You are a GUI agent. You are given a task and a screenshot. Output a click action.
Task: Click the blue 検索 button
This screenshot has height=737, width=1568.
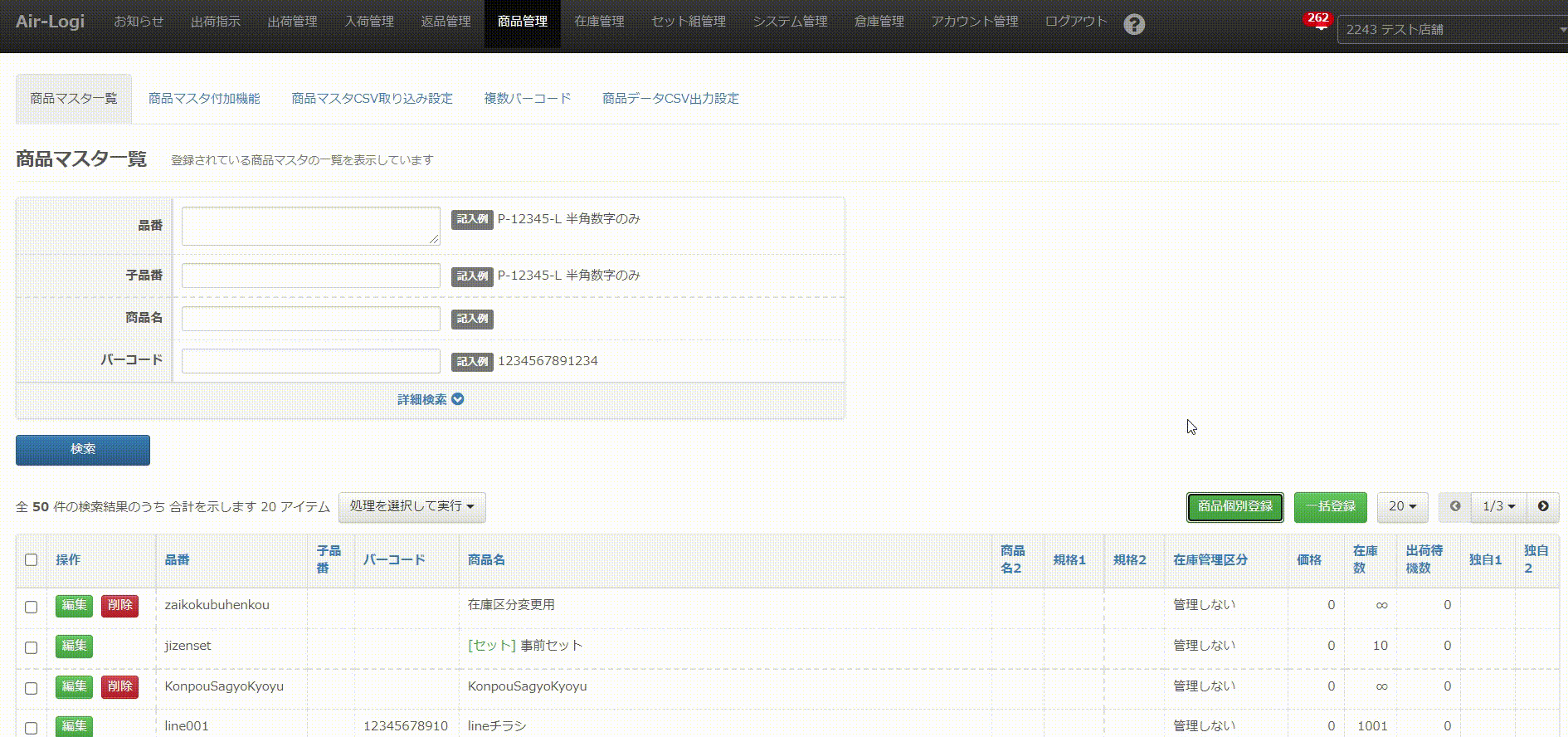[x=83, y=449]
